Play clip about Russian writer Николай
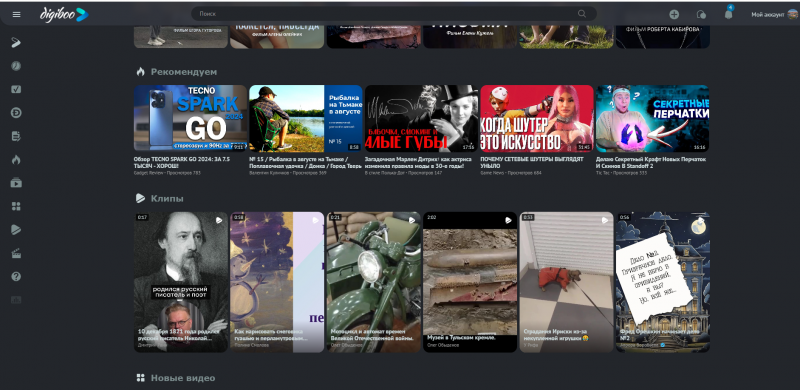800x390 pixels. point(181,282)
